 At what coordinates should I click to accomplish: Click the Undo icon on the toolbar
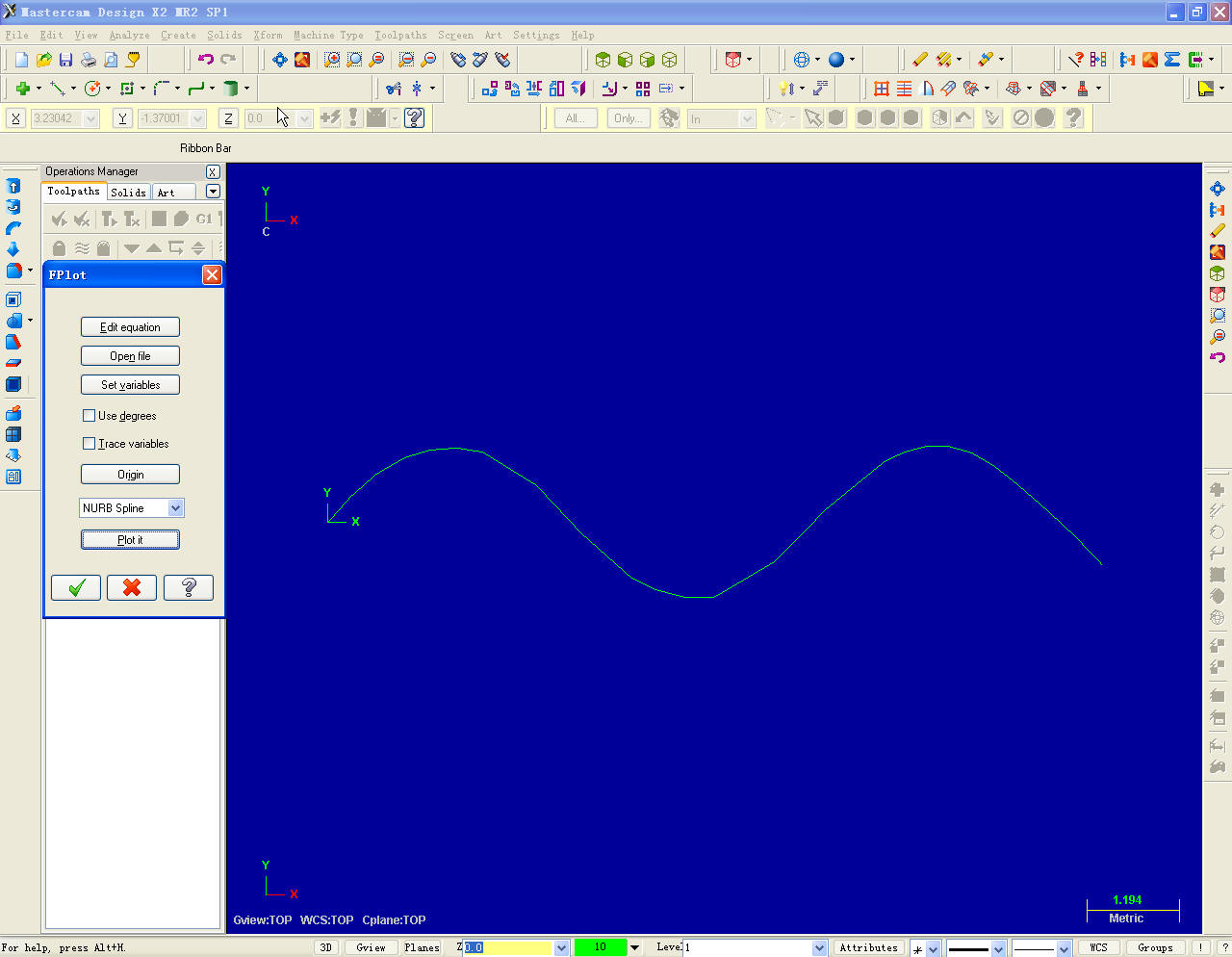tap(206, 59)
